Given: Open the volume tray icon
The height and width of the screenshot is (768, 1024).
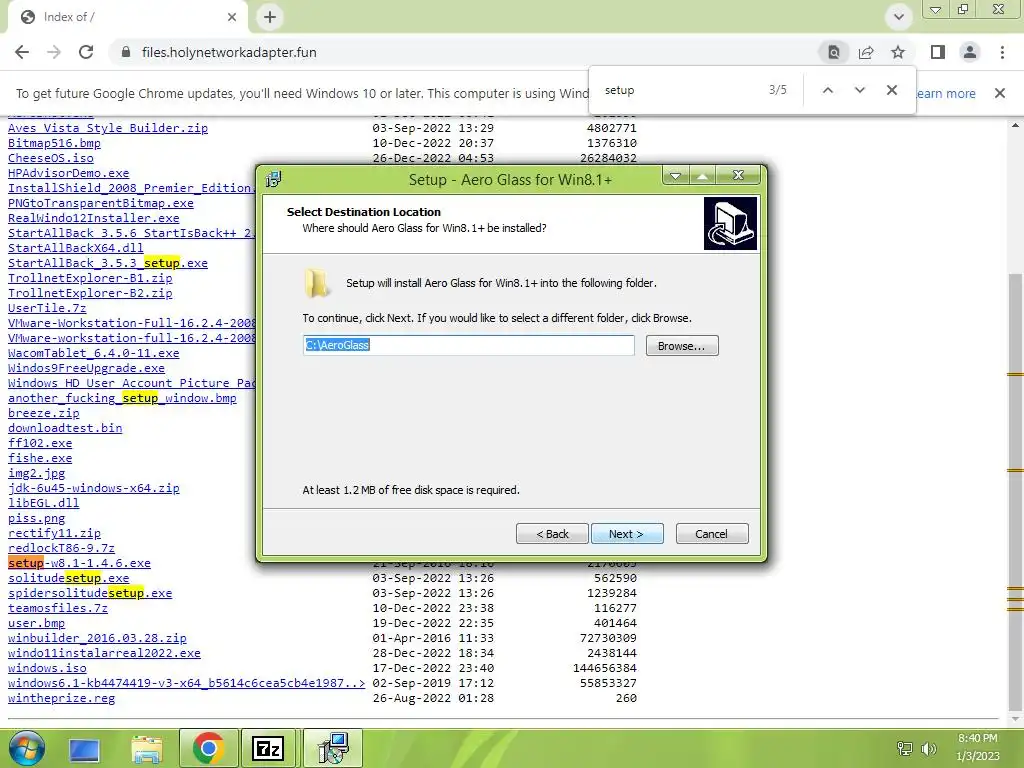Looking at the screenshot, I should pos(928,748).
